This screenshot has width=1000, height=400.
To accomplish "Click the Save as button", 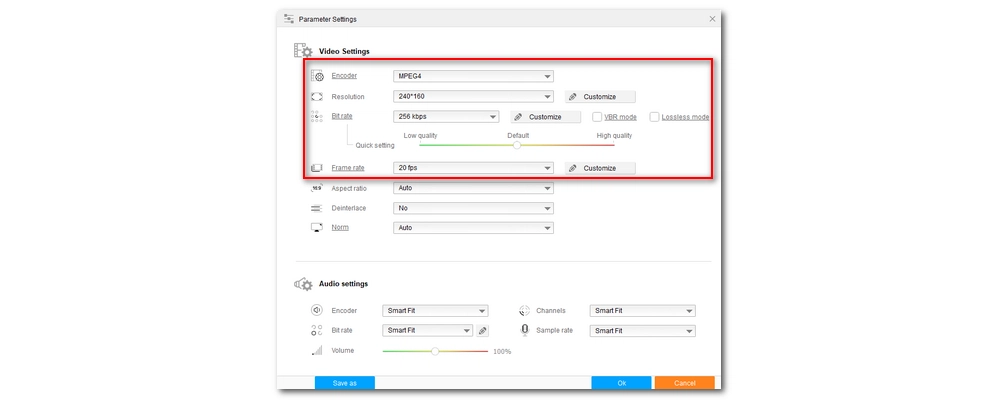I will coord(344,383).
